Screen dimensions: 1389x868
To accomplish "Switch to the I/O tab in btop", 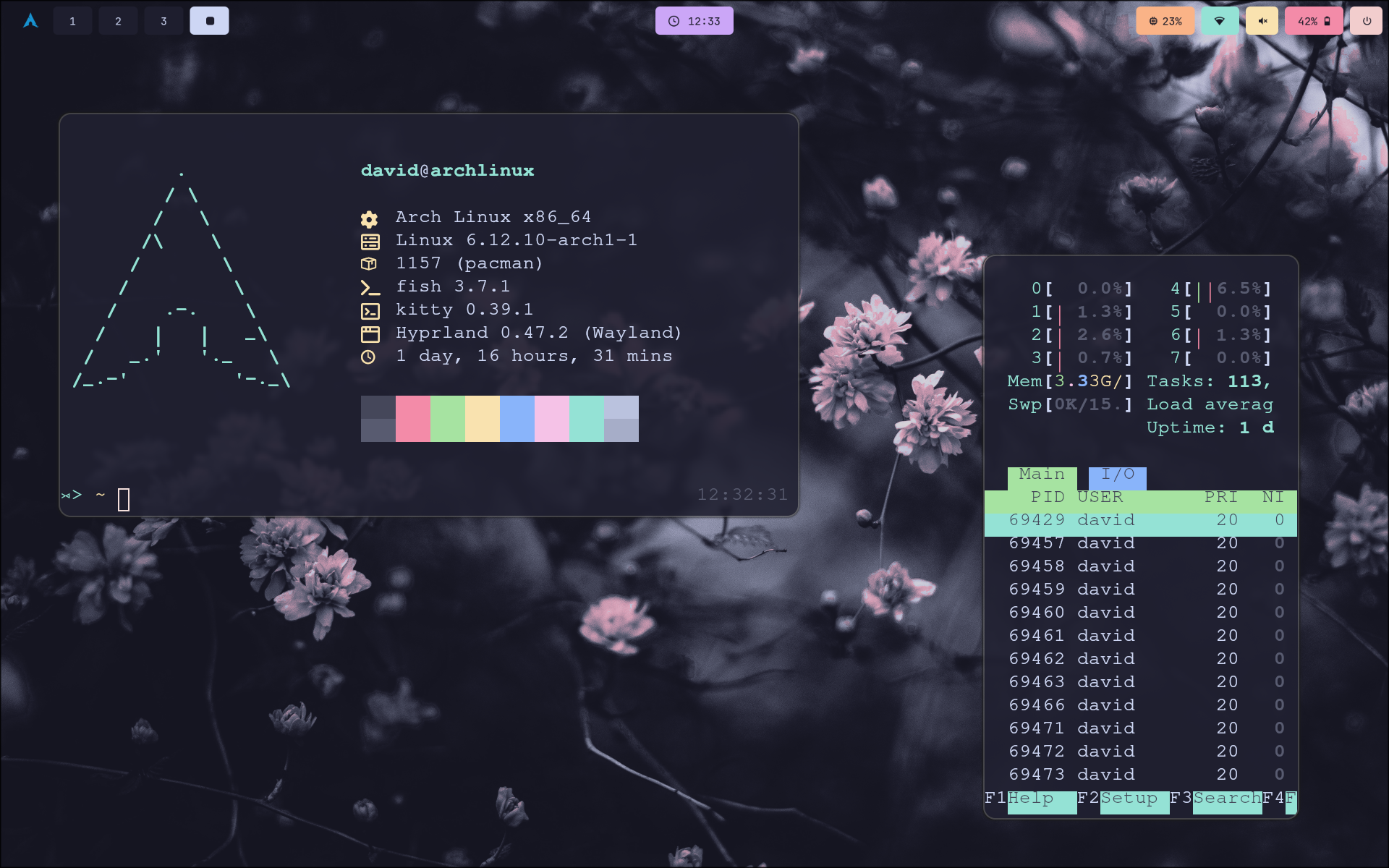I will (1118, 475).
